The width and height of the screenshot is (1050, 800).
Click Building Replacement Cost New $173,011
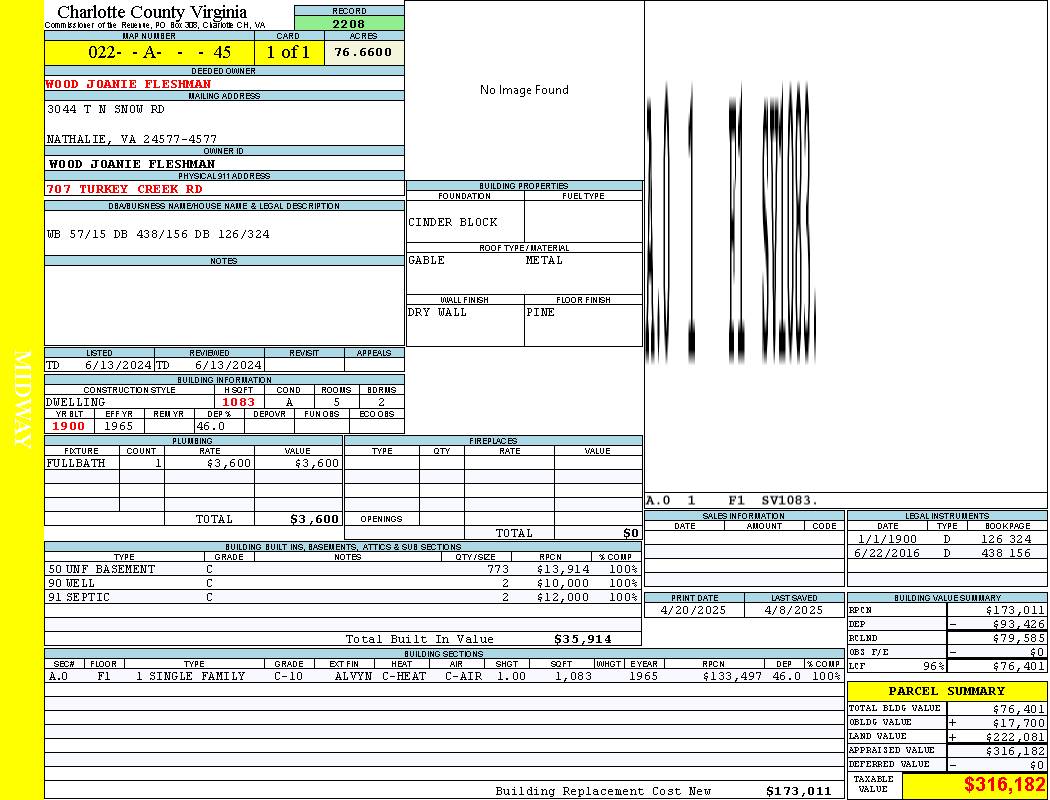click(799, 791)
